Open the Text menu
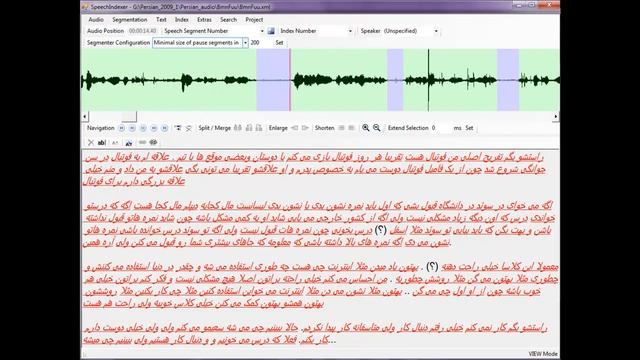Image resolution: width=640 pixels, height=360 pixels. (x=161, y=20)
